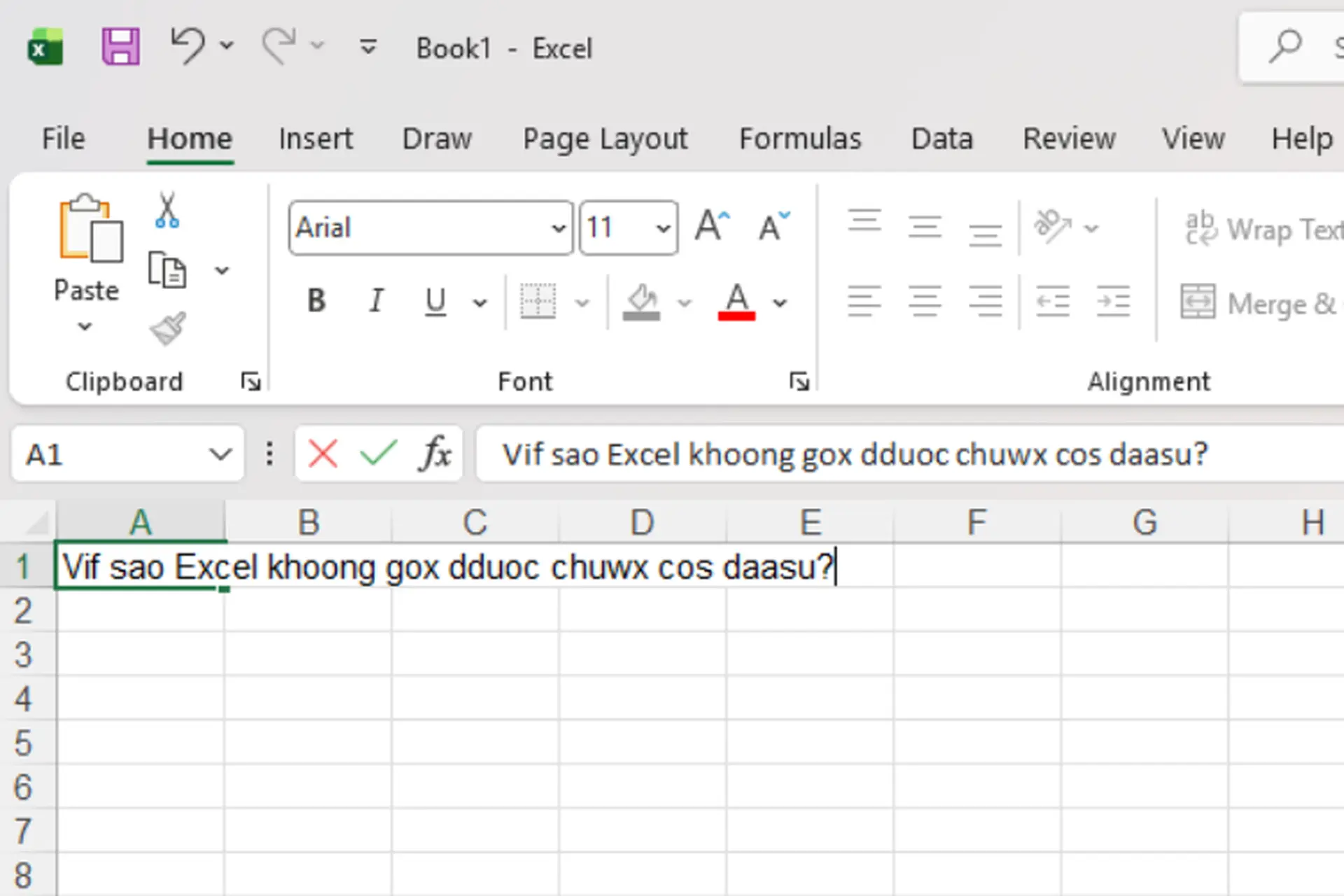The height and width of the screenshot is (896, 1344).
Task: Click the Redo arrow icon
Action: 279,46
